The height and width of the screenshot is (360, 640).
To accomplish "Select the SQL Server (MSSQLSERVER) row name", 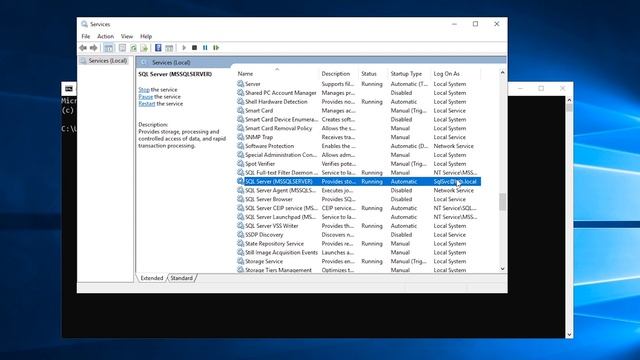I will (279, 181).
